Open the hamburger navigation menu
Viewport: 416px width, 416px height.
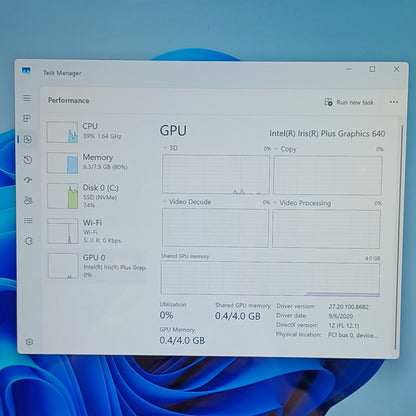click(27, 98)
